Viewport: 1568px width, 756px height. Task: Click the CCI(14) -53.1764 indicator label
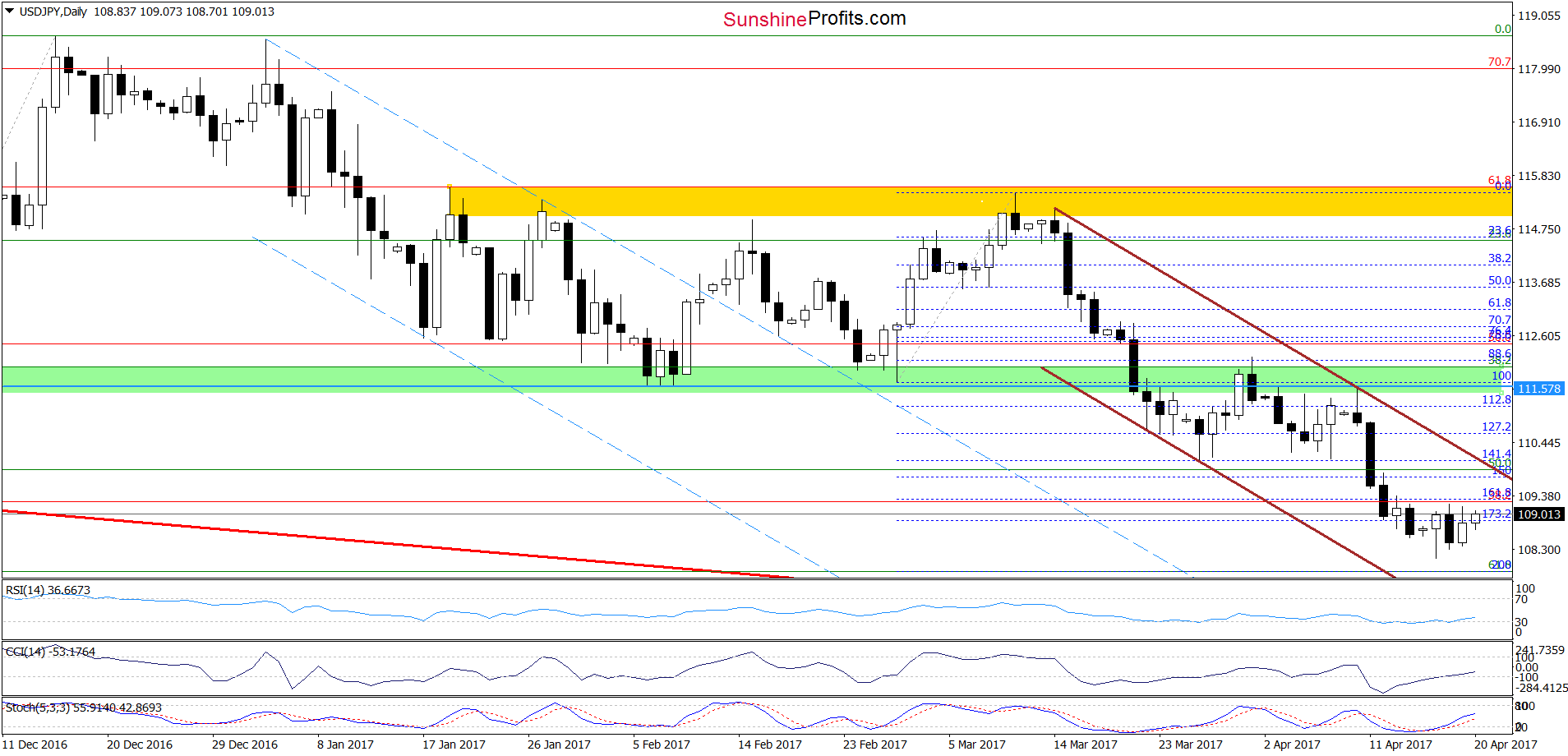click(50, 652)
